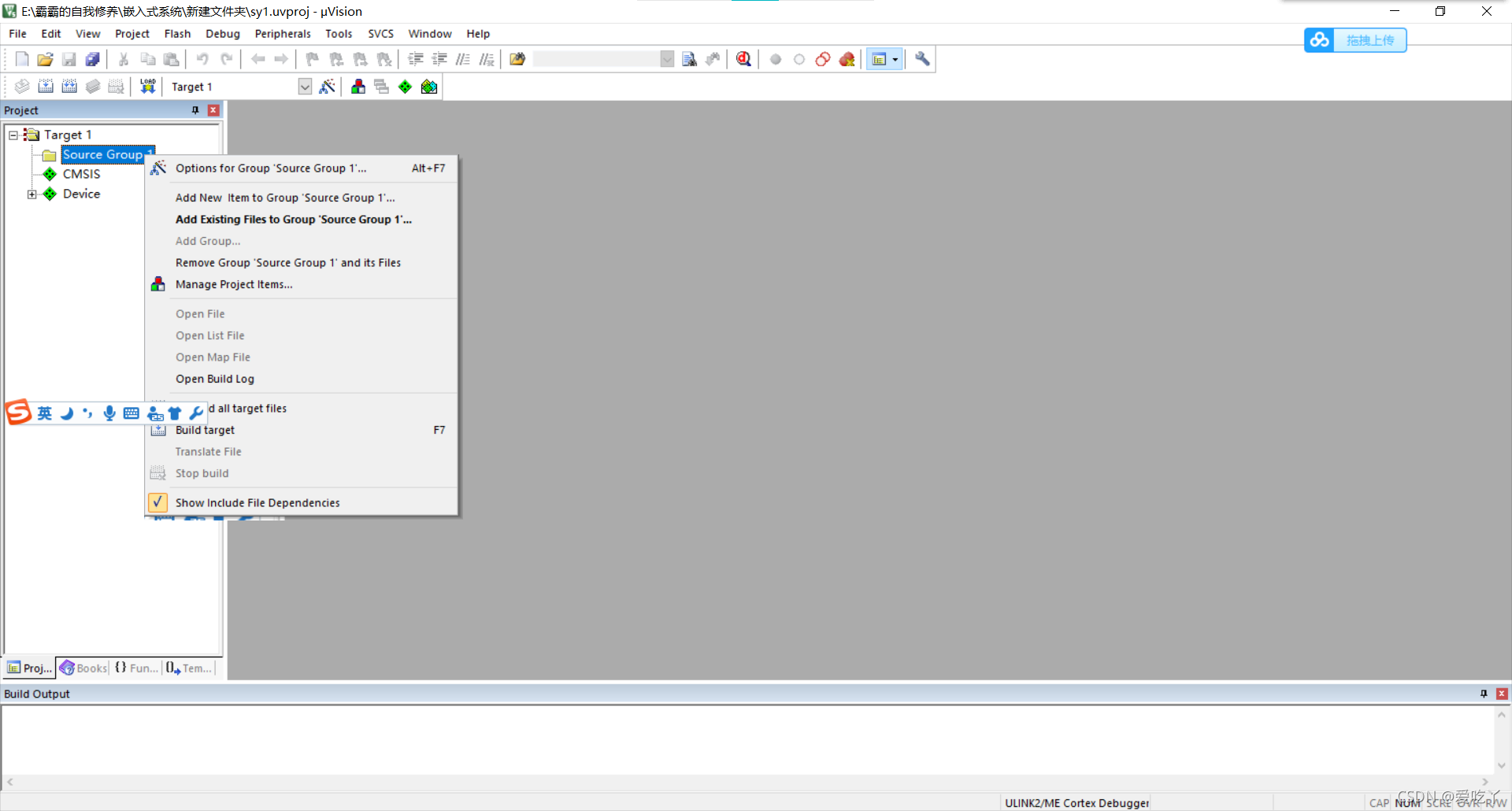Open the File menu
The image size is (1512, 811).
(17, 34)
